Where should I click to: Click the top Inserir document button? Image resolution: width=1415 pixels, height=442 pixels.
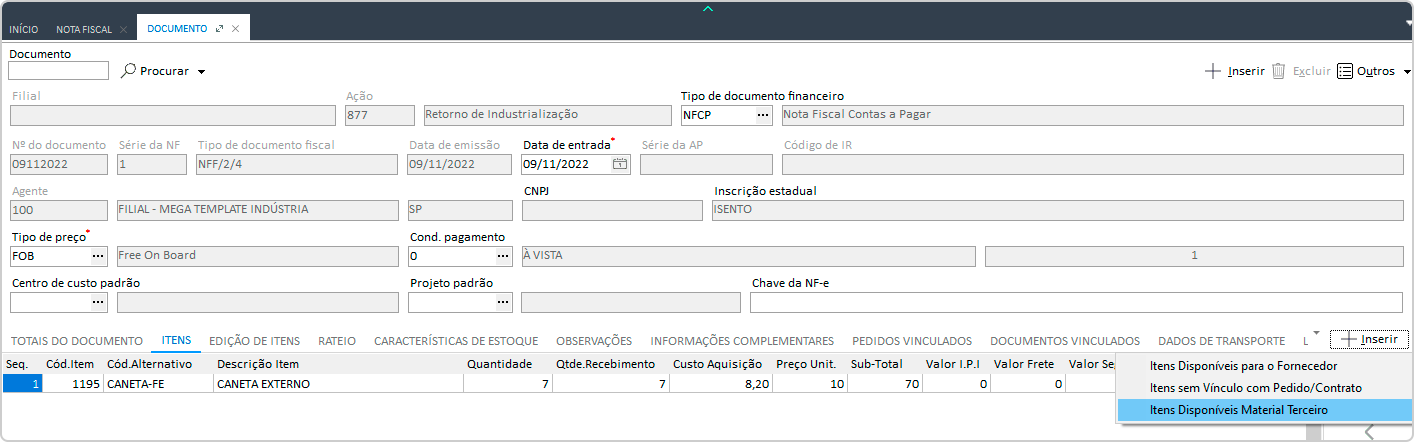pos(1235,71)
